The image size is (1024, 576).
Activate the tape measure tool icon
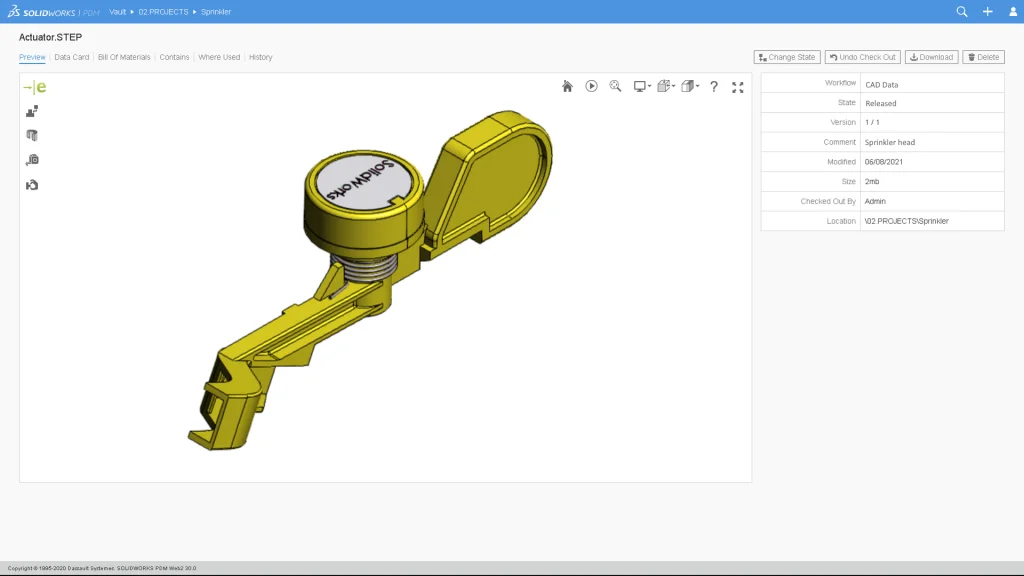coord(32,160)
